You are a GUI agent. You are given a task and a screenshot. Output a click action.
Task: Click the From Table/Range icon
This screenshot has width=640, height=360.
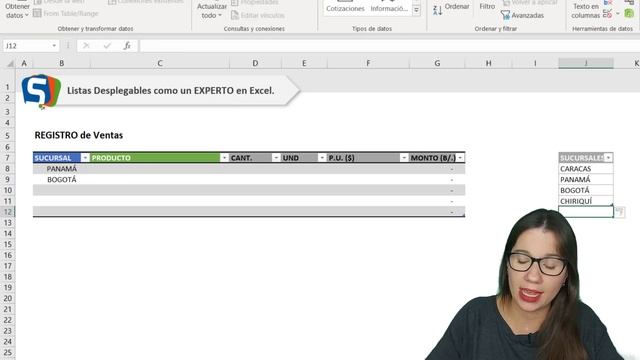pyautogui.click(x=38, y=13)
